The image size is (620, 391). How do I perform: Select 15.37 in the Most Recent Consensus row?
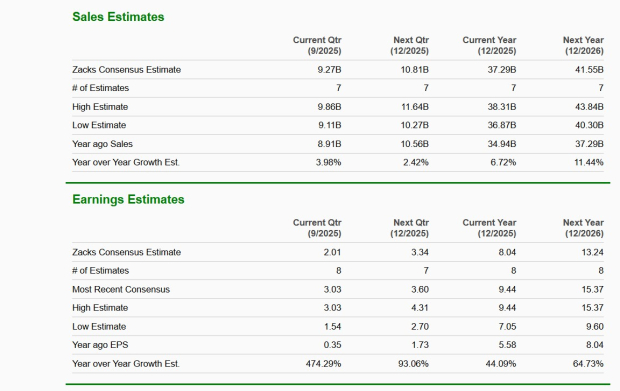click(592, 289)
